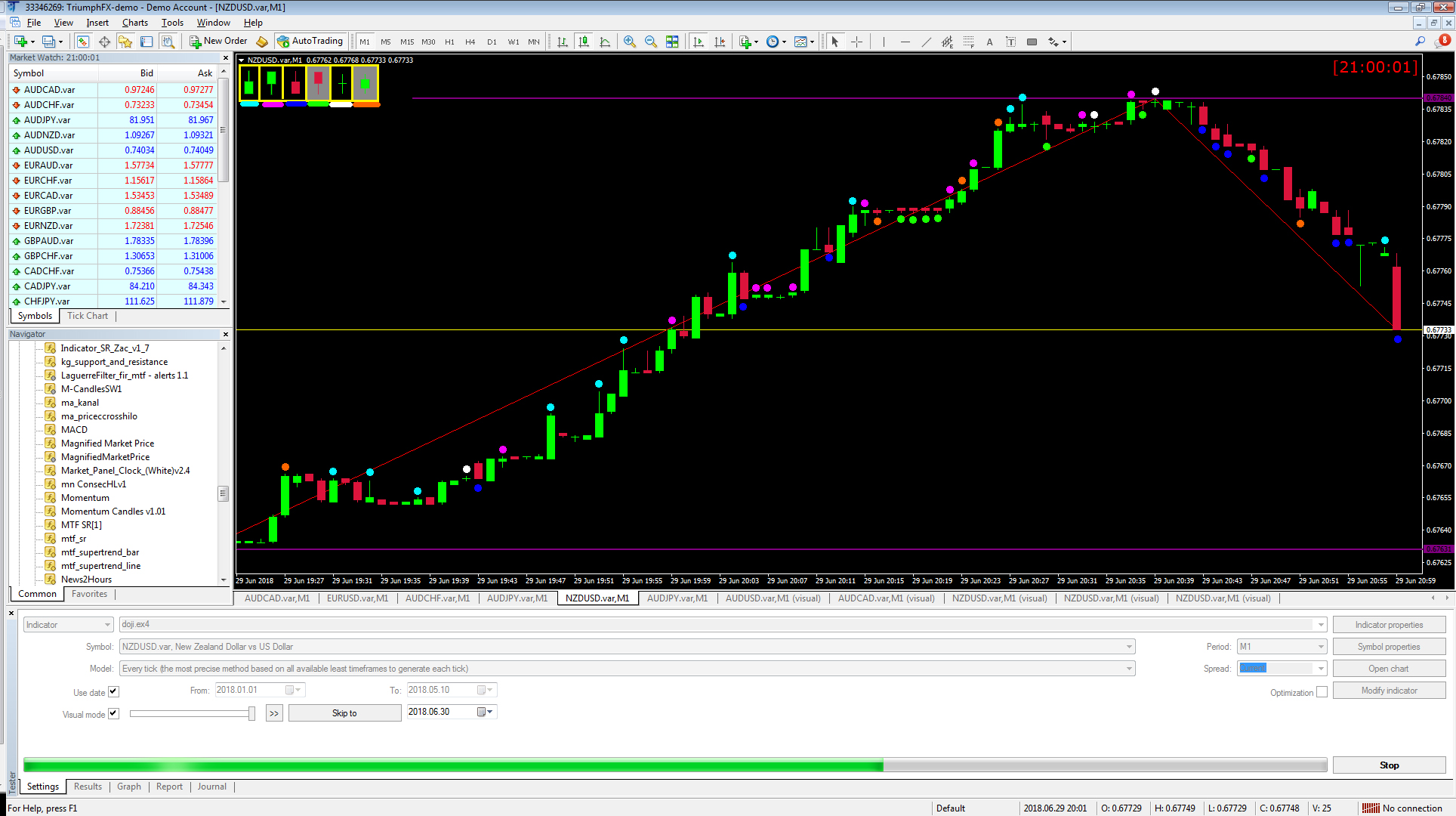Viewport: 1456px width, 816px height.
Task: Open the Period dropdown showing M1
Action: (x=1321, y=647)
